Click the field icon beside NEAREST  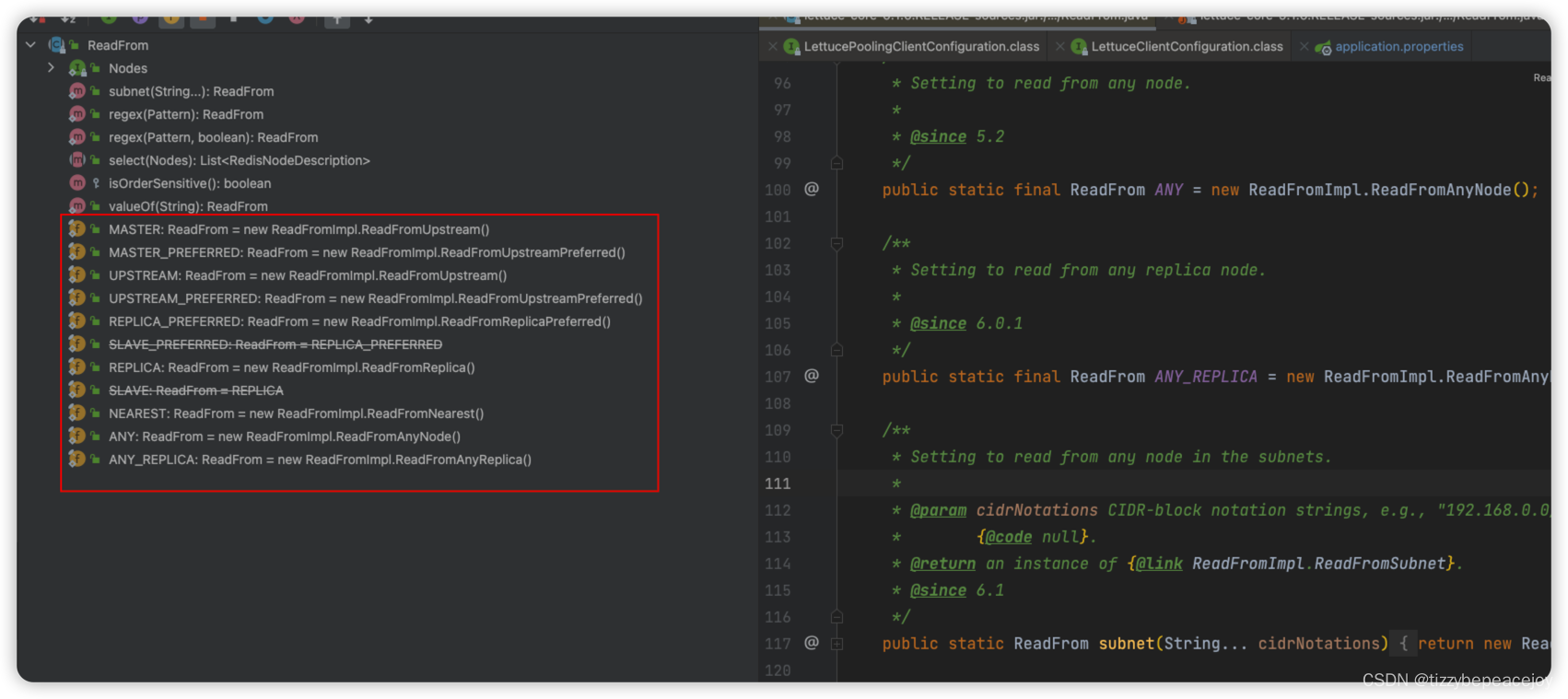[x=77, y=413]
